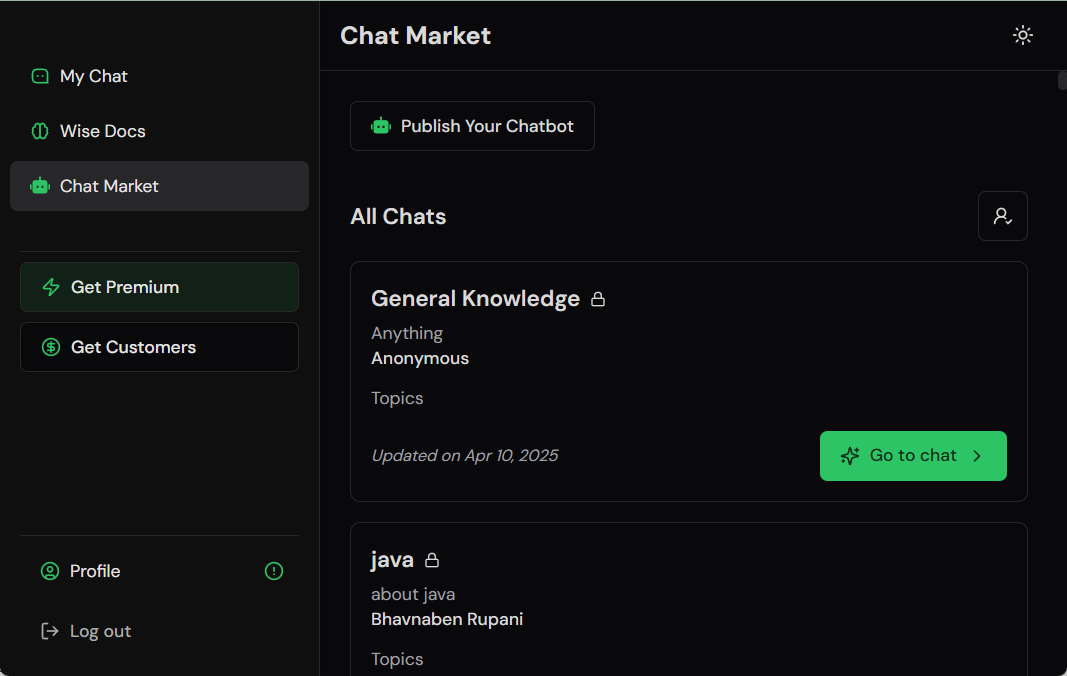Click the General Knowledge card title
Screen dimensions: 1067x676
coord(475,299)
